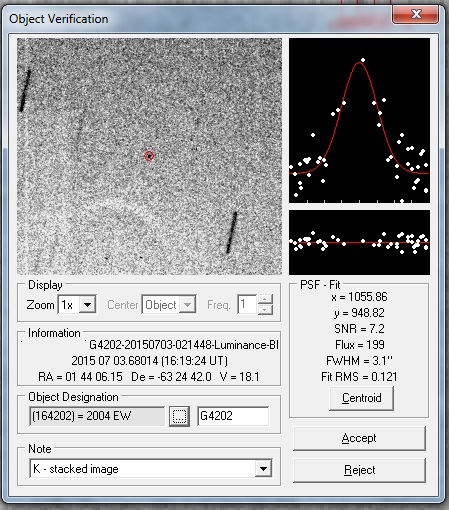
Task: Click the dark star trail at lower right
Action: tap(232, 233)
